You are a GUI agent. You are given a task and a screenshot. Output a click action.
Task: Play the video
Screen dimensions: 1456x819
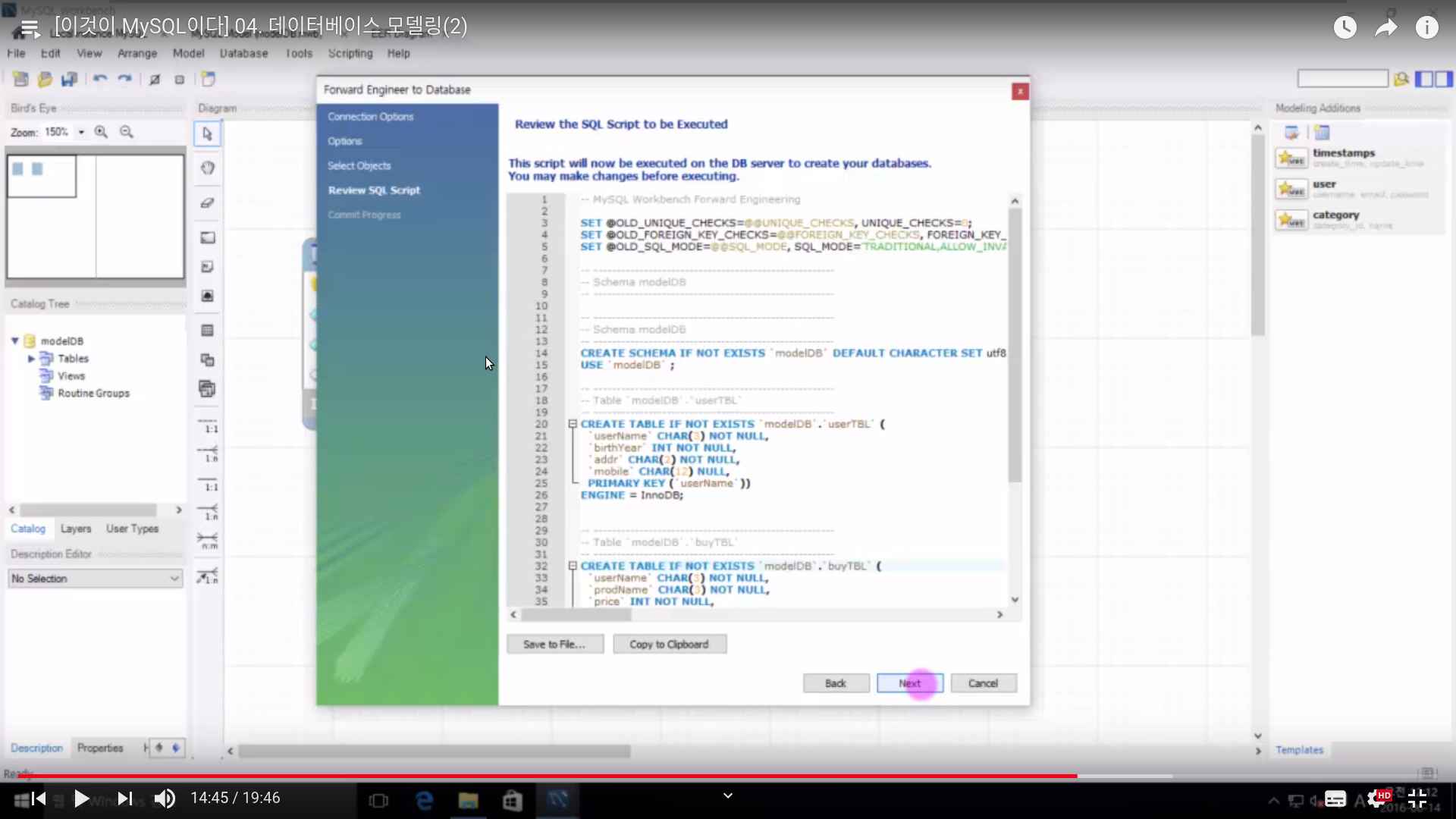coord(81,799)
